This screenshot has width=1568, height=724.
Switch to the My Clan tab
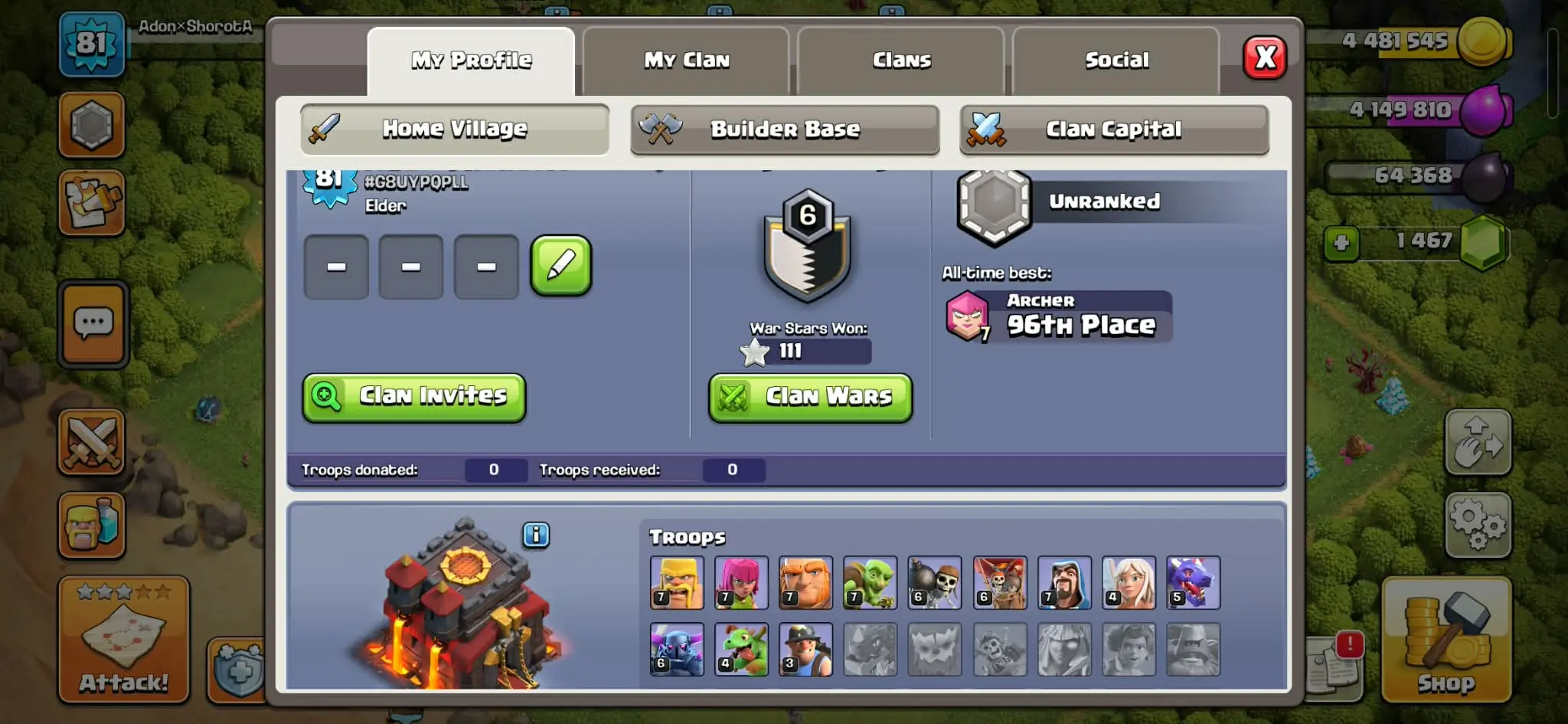click(x=686, y=60)
